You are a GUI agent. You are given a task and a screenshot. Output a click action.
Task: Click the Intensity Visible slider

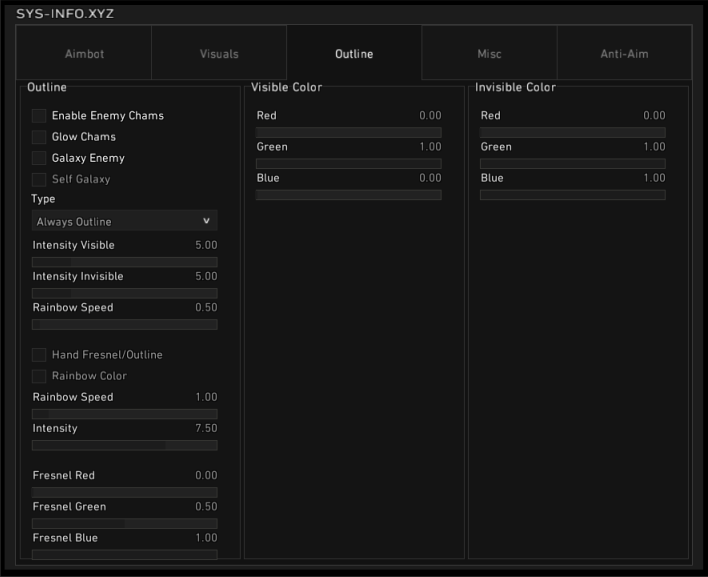coord(124,262)
